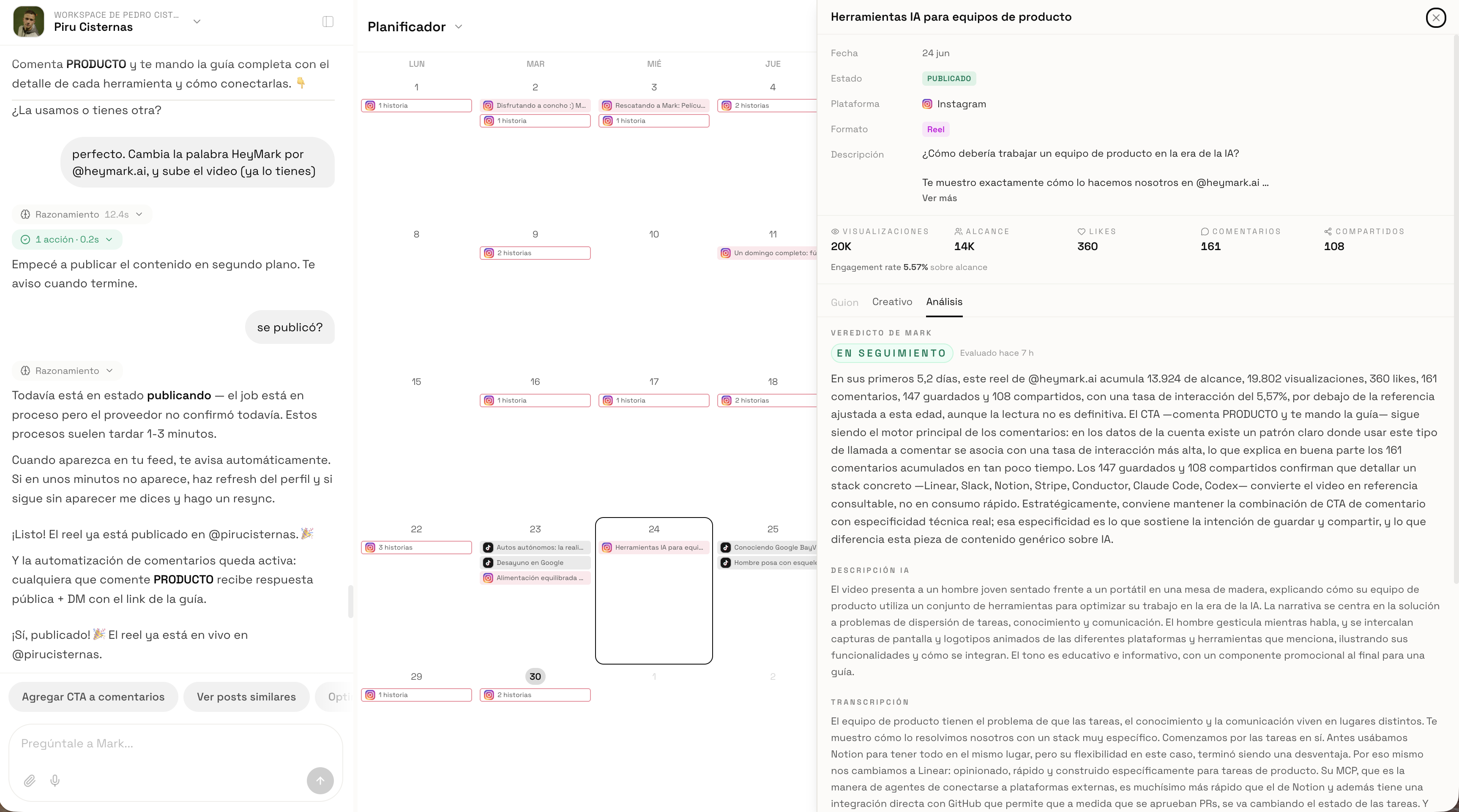
Task: Select the Análisis tab
Action: 944,302
